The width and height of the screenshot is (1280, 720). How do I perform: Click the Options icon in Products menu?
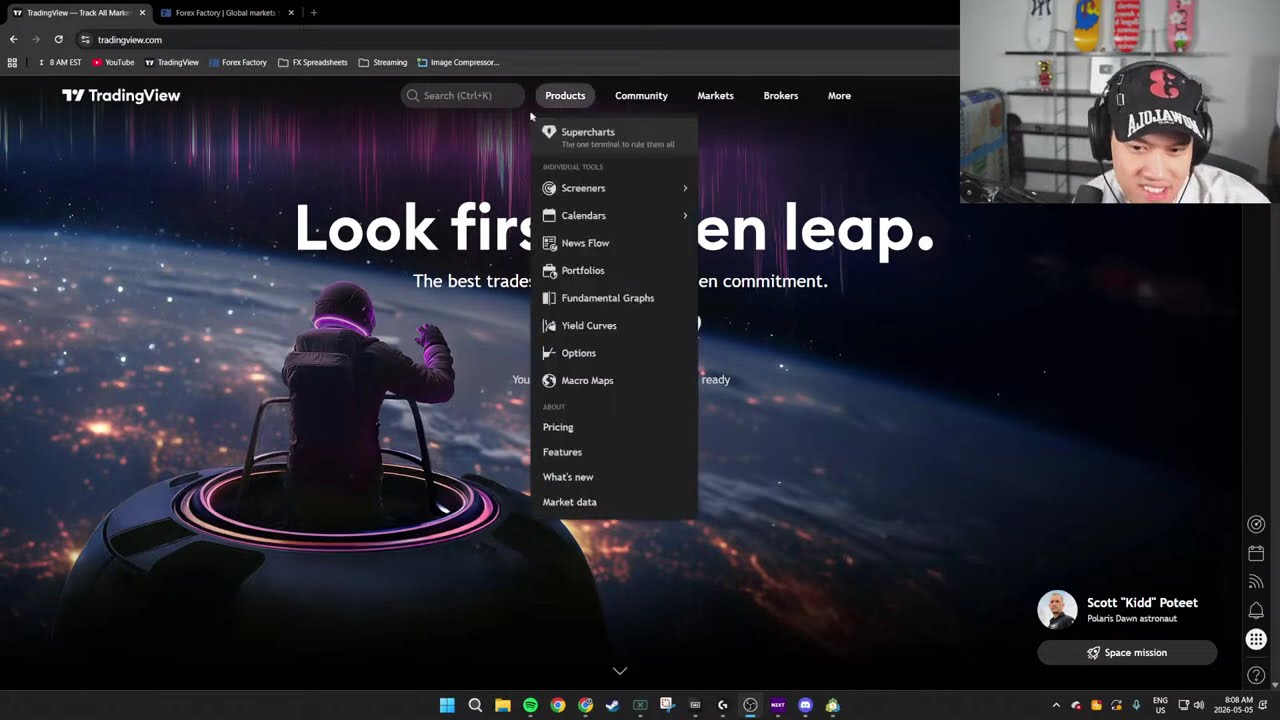pyautogui.click(x=549, y=353)
